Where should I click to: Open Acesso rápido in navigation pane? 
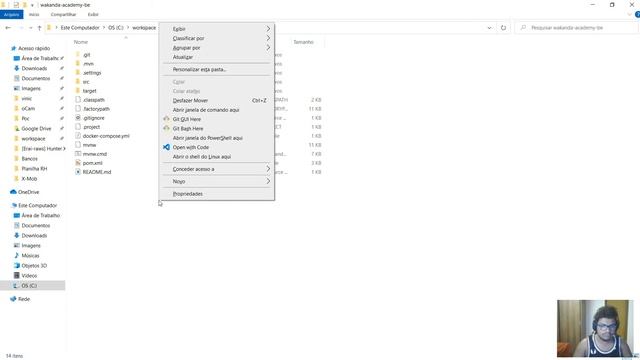coord(34,48)
